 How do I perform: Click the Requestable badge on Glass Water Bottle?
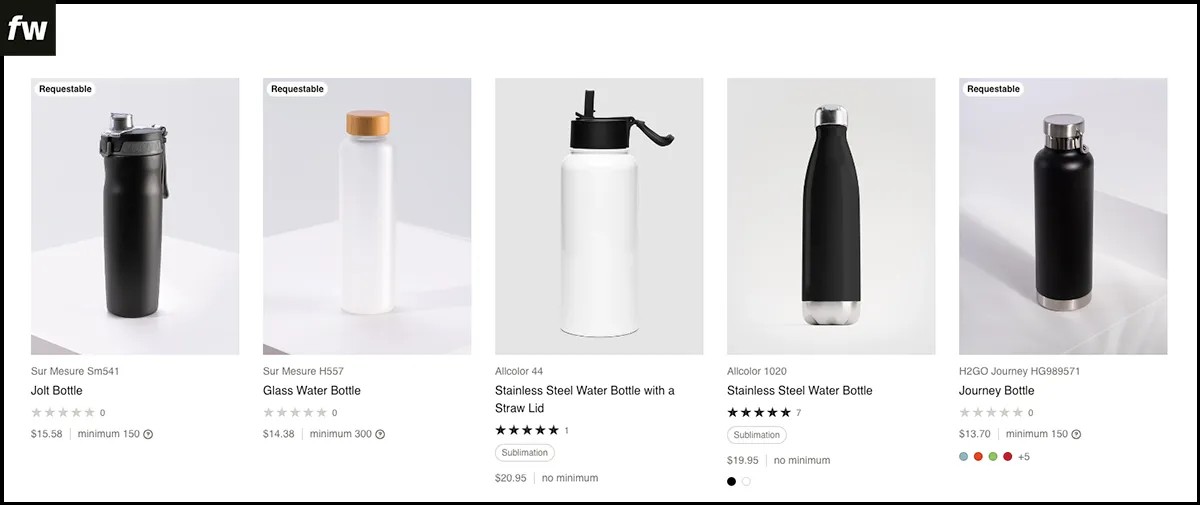pyautogui.click(x=297, y=89)
